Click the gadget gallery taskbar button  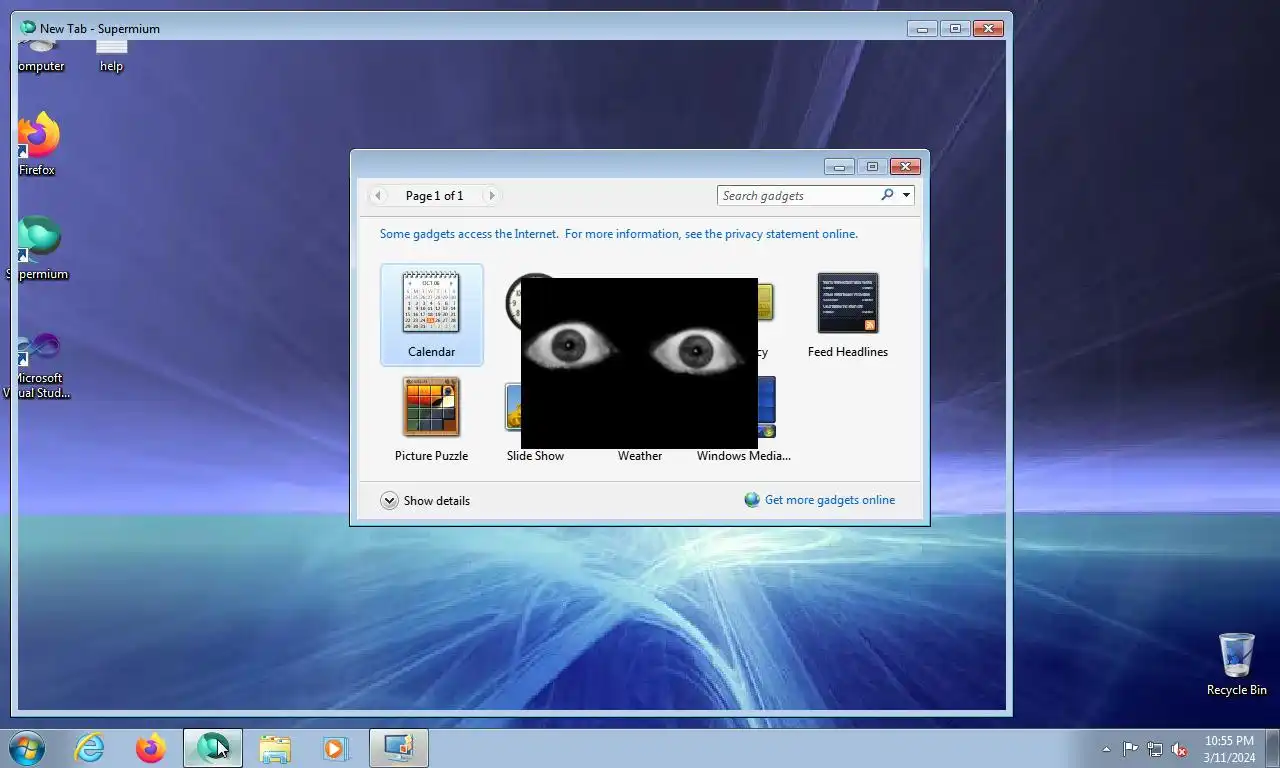point(399,748)
